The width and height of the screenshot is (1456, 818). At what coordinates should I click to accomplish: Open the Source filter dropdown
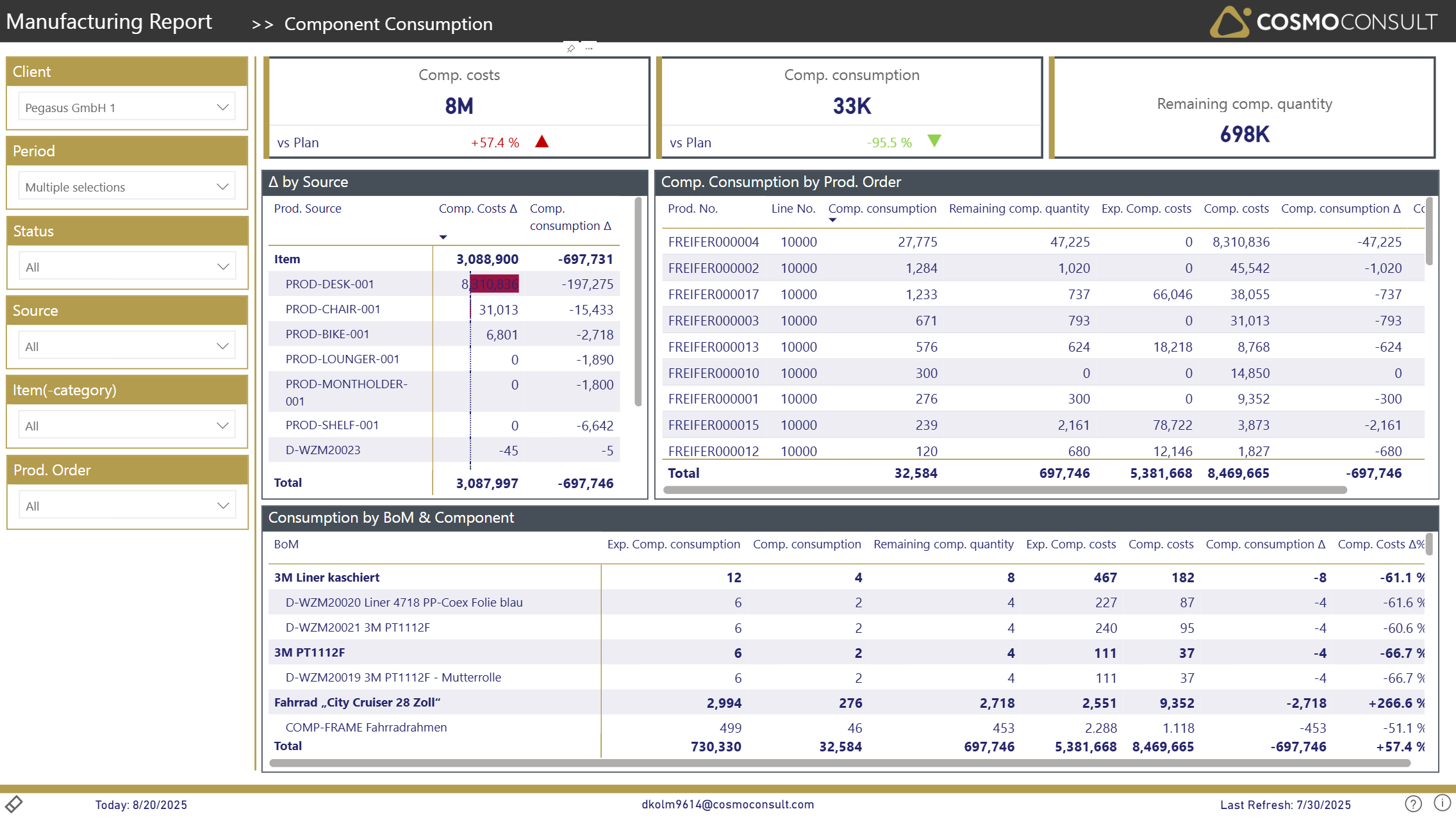click(x=127, y=346)
